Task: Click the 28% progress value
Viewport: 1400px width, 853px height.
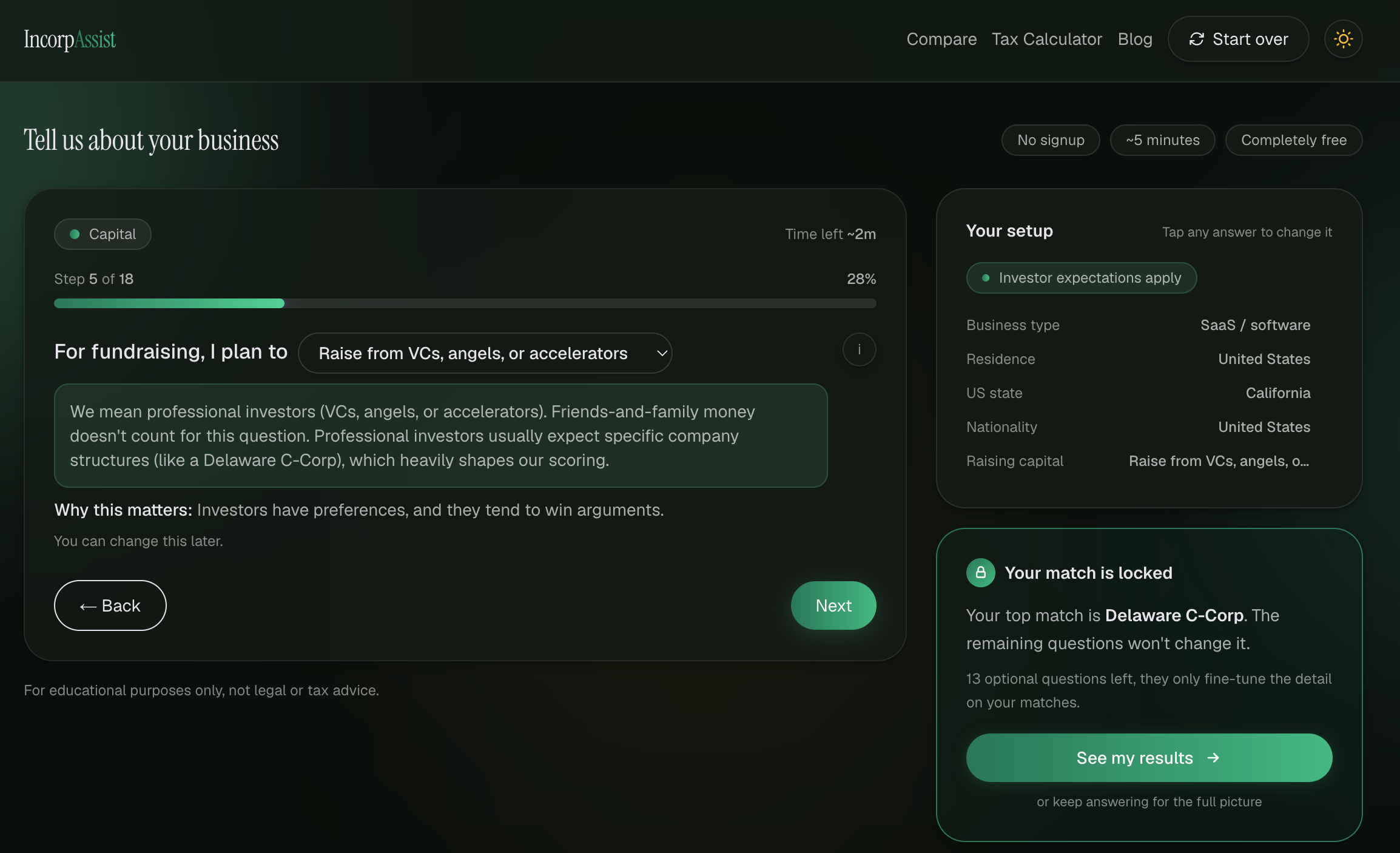Action: click(x=861, y=279)
